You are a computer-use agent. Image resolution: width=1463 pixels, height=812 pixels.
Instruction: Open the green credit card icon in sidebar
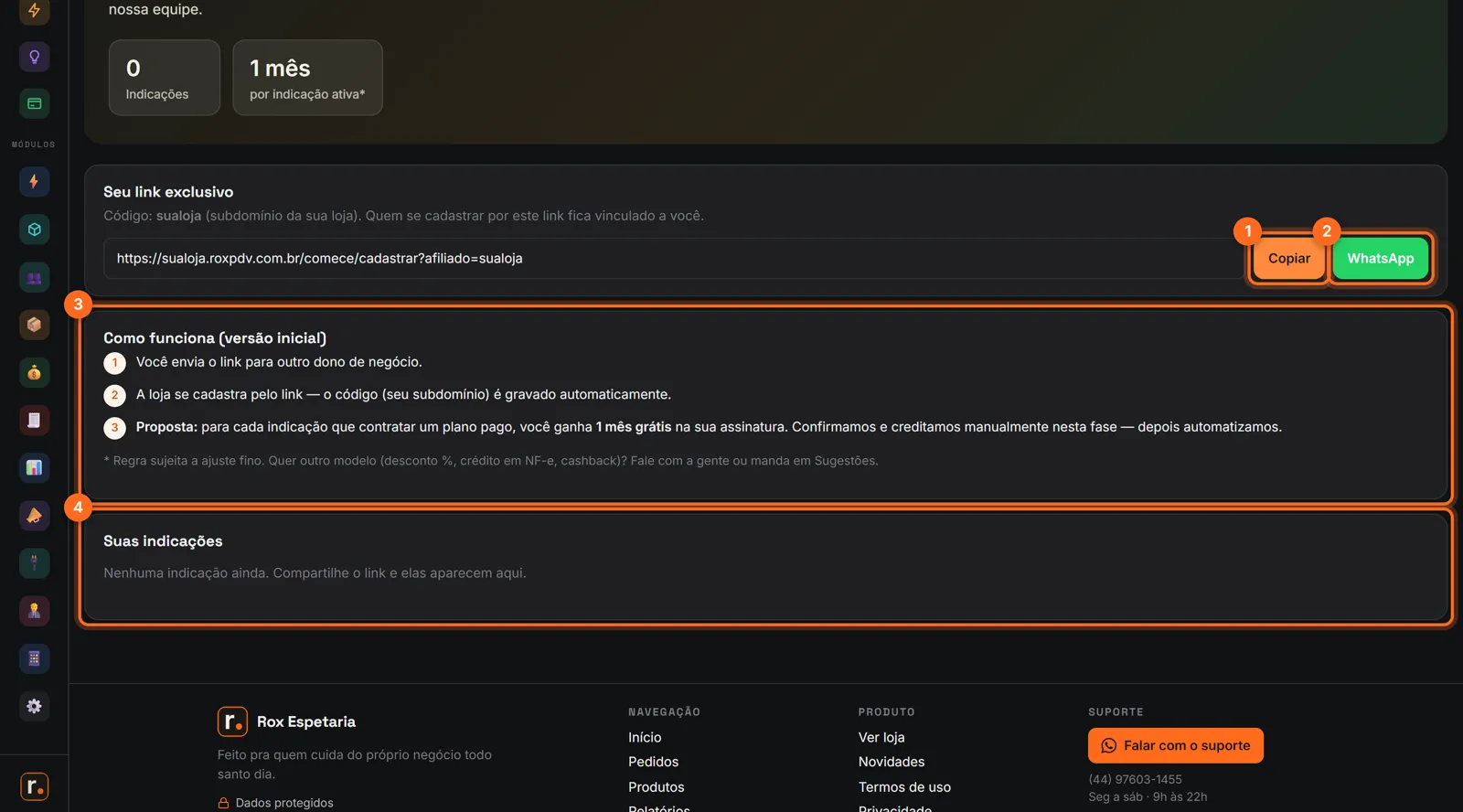click(x=34, y=103)
